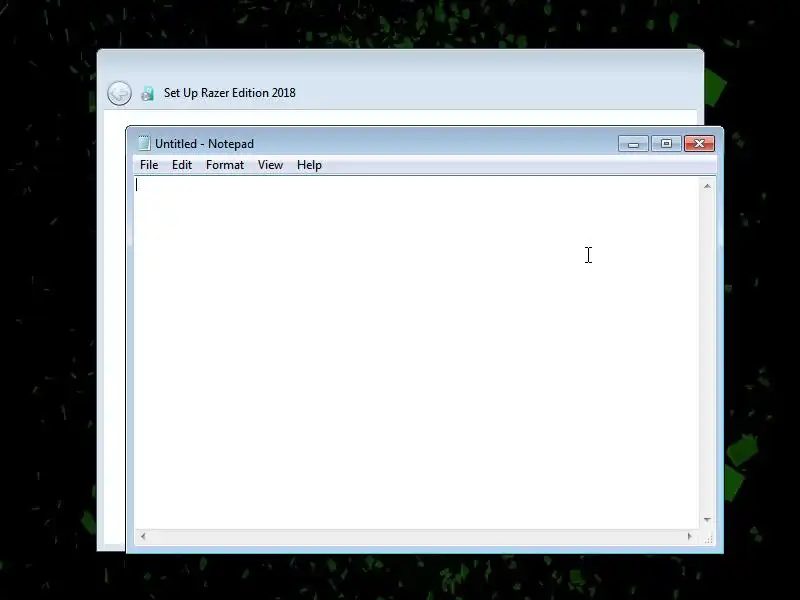Open the View menu in Notepad
Screen dimensions: 800x600
270,165
